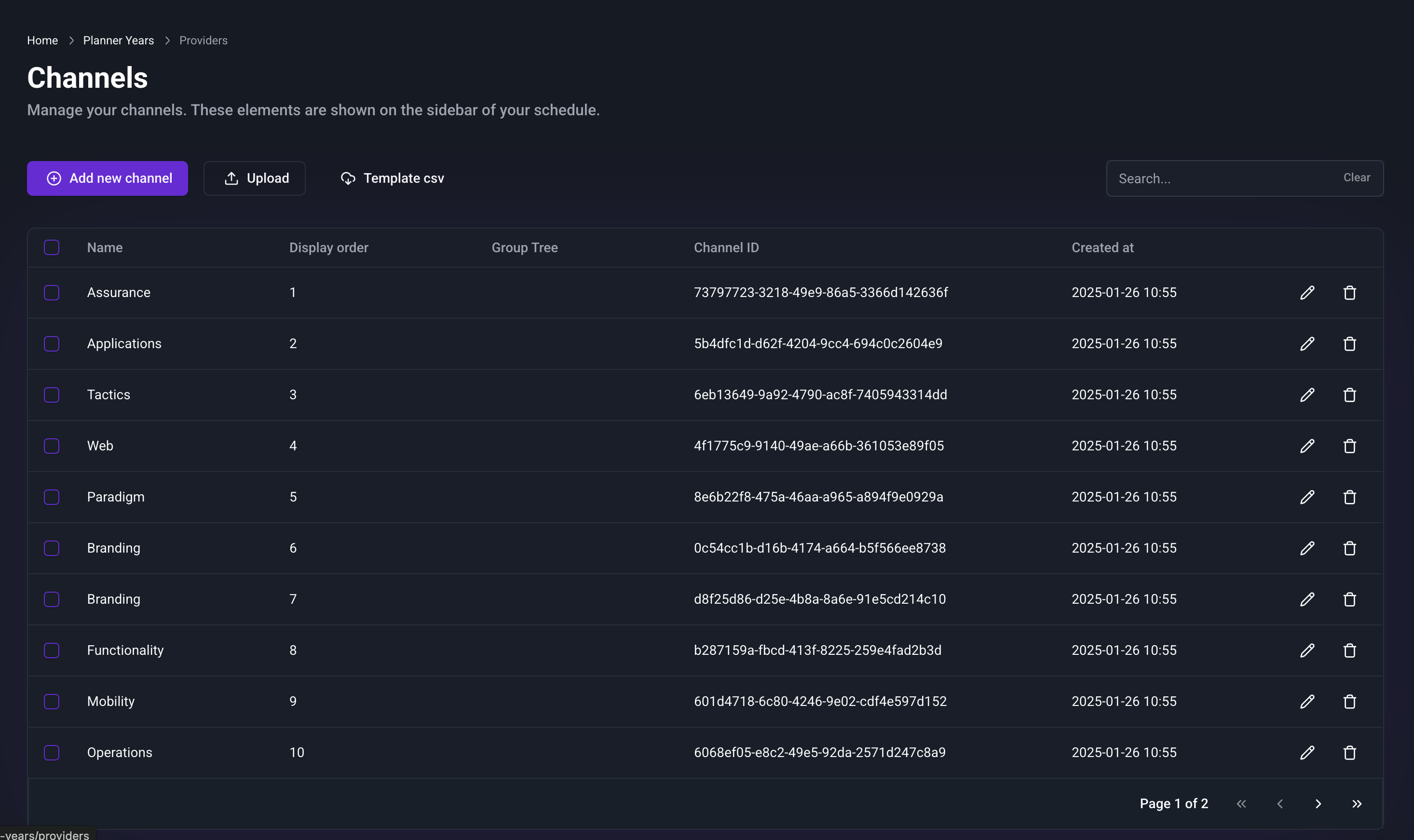The height and width of the screenshot is (840, 1414).
Task: Delete the Web channel
Action: 1349,446
